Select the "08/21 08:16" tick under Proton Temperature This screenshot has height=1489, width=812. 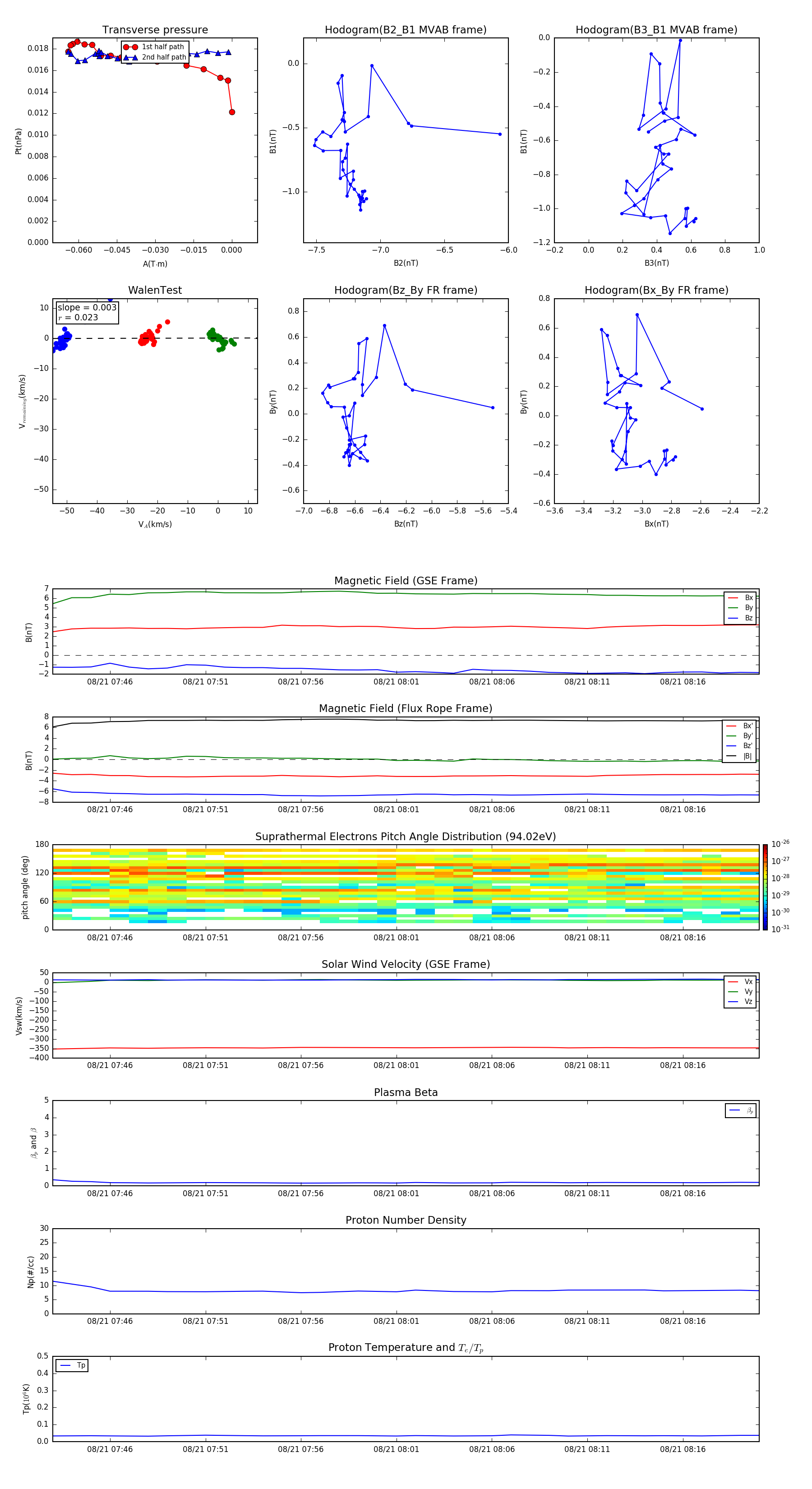pyautogui.click(x=683, y=1449)
